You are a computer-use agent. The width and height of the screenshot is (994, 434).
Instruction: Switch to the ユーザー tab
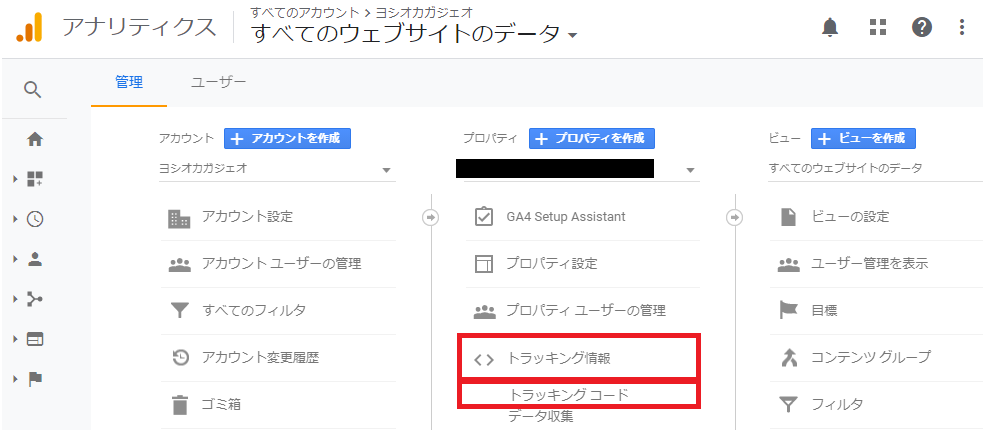[218, 82]
